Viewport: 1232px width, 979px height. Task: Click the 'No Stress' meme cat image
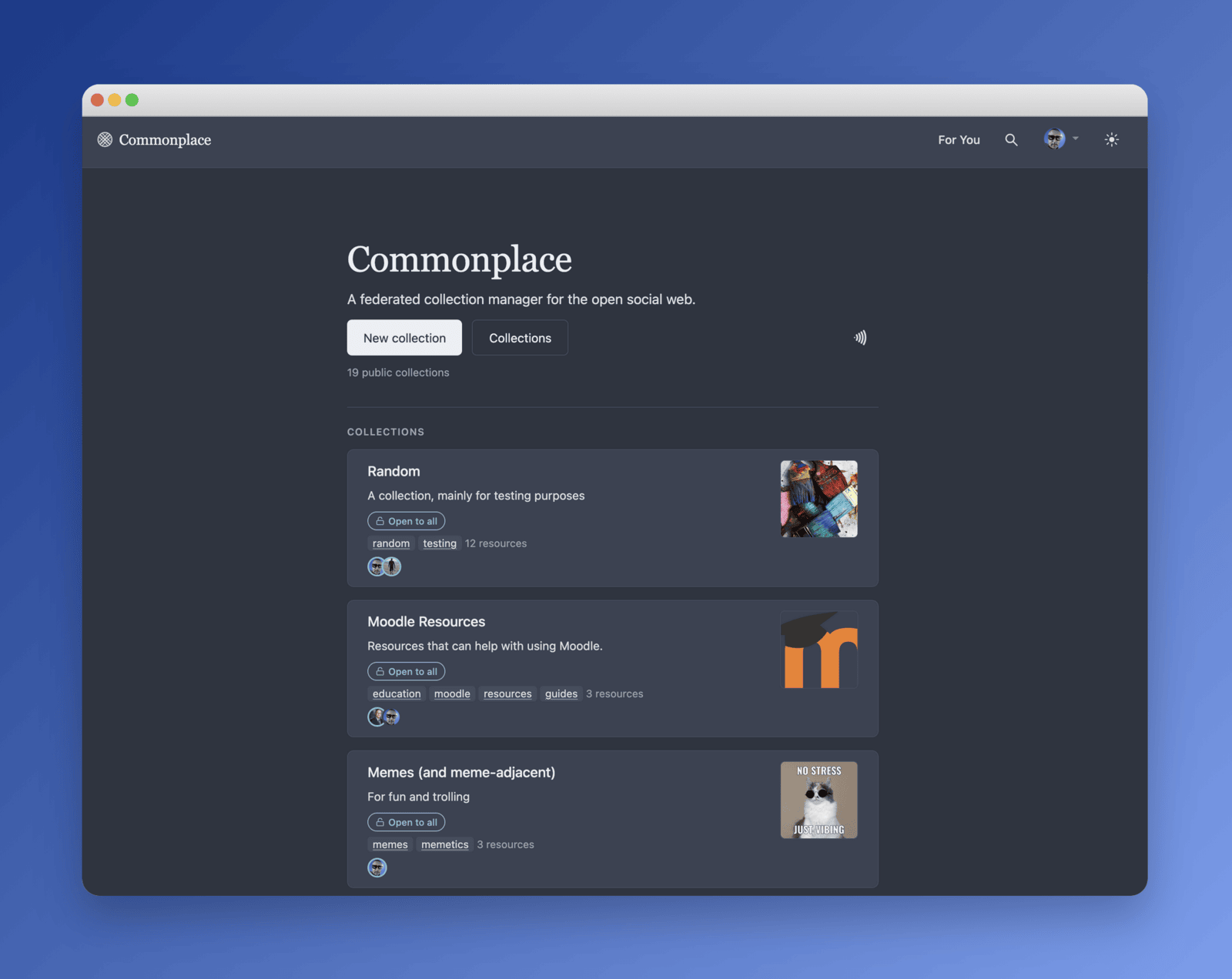point(819,800)
